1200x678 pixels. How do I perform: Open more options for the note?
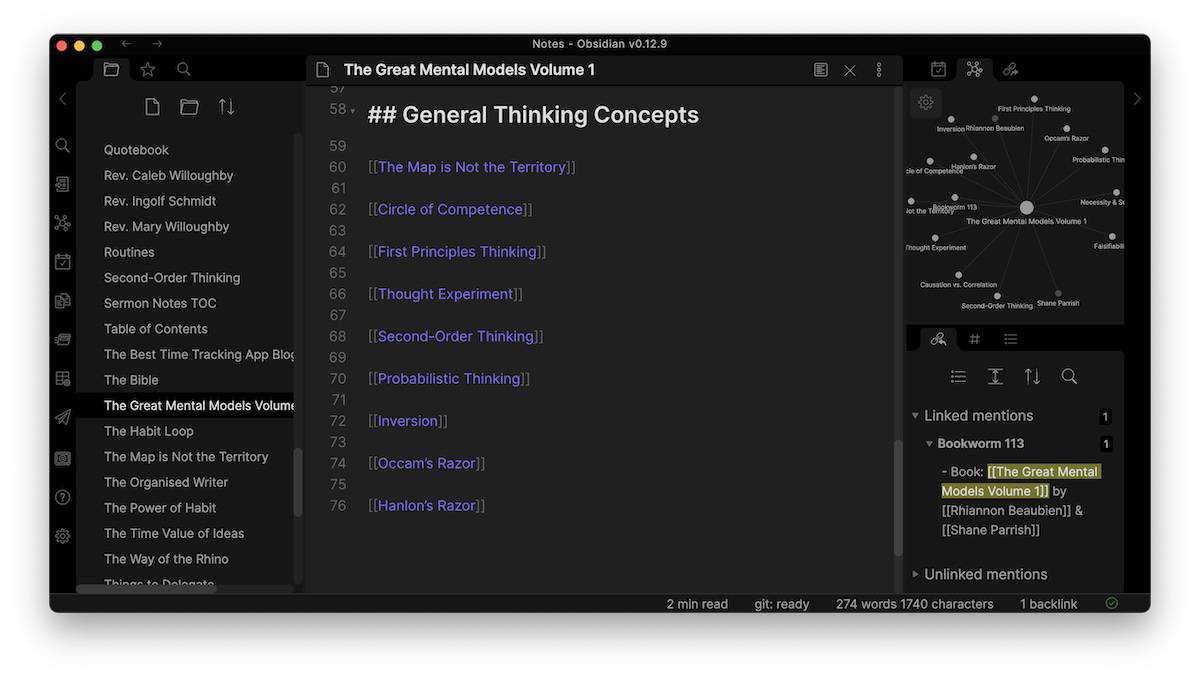pyautogui.click(x=879, y=70)
